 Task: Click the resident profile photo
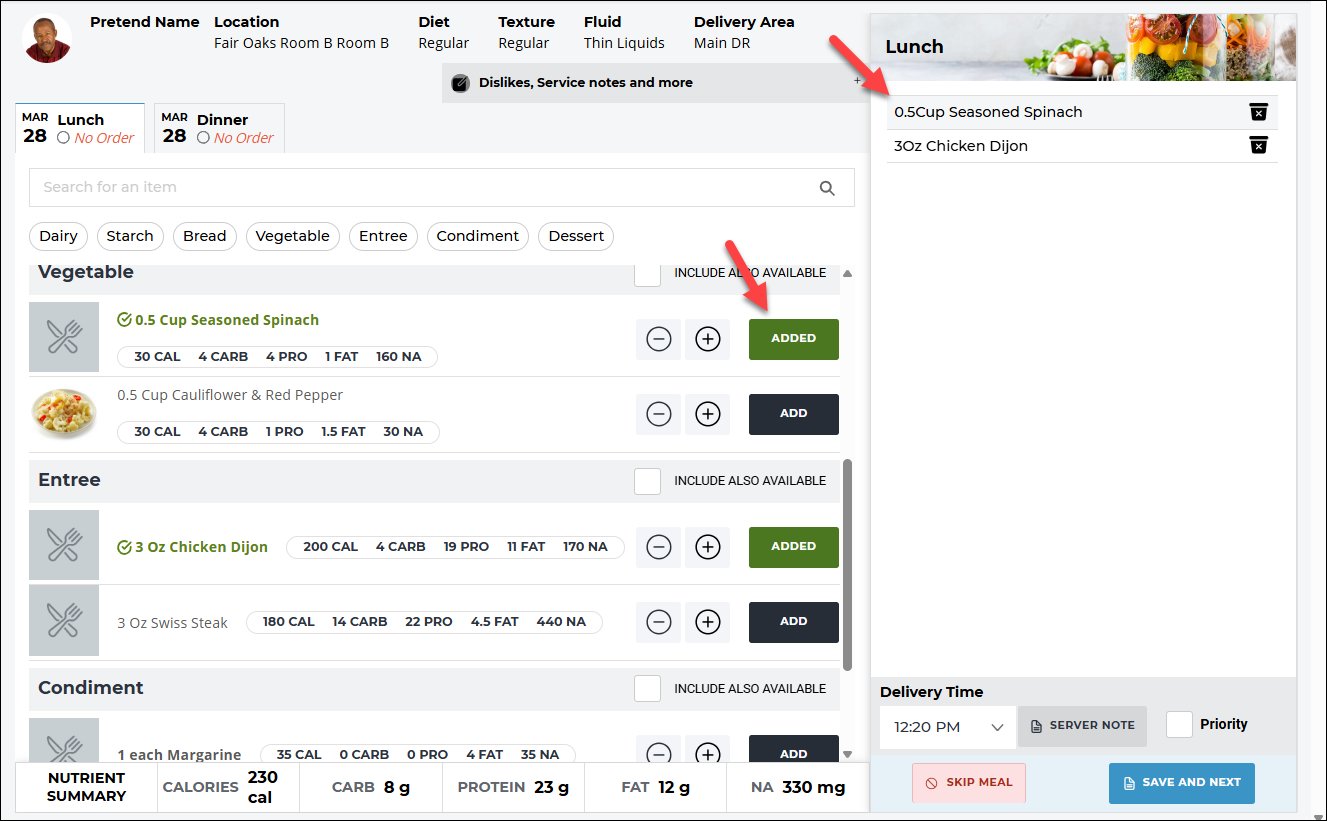[x=47, y=39]
